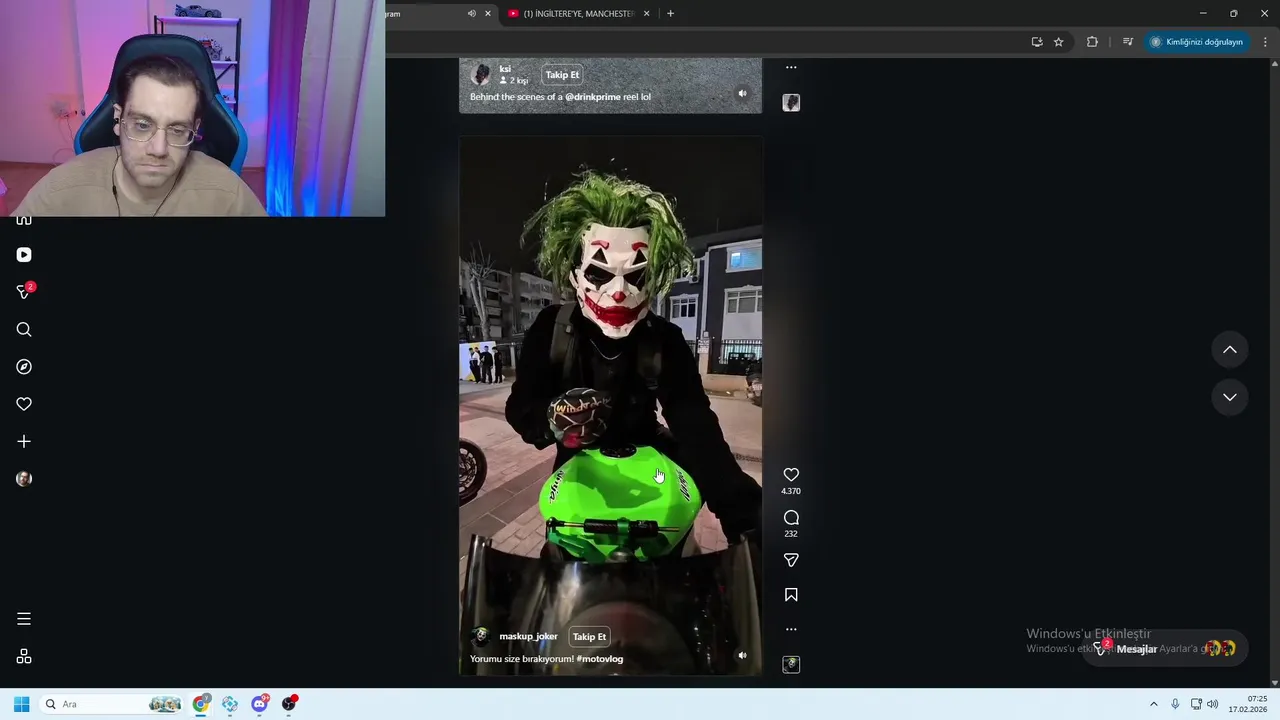Image resolution: width=1280 pixels, height=720 pixels.
Task: Open more options for maskup_joker reel
Action: [791, 630]
